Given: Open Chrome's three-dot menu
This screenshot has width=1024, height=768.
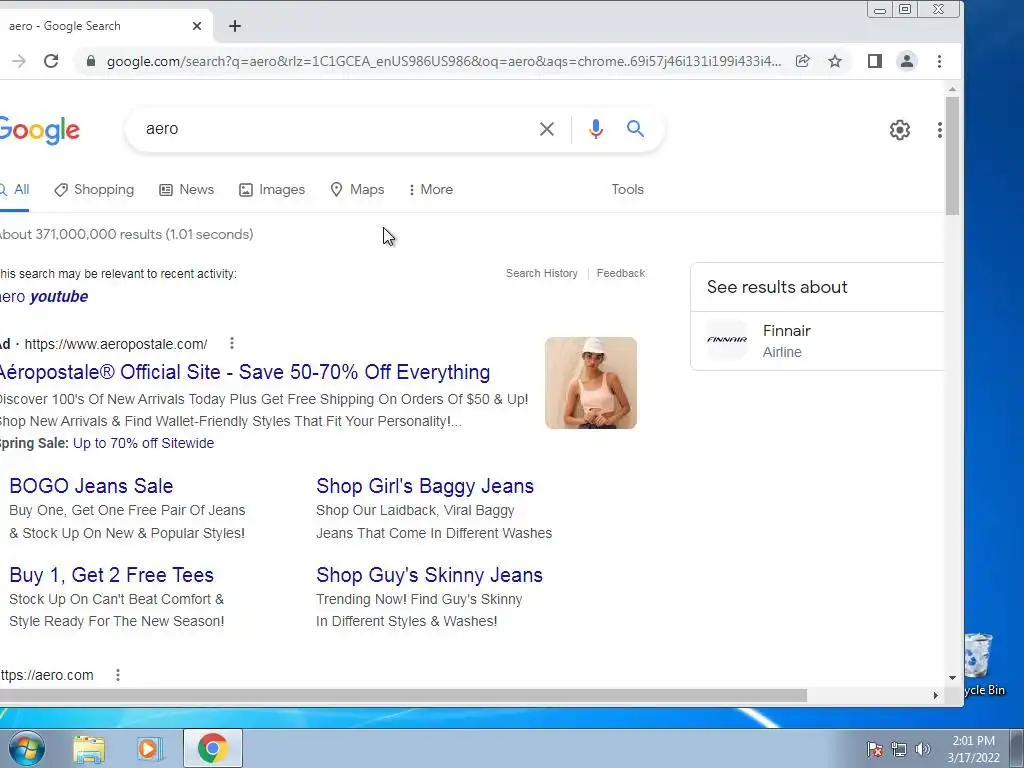Looking at the screenshot, I should [x=939, y=61].
